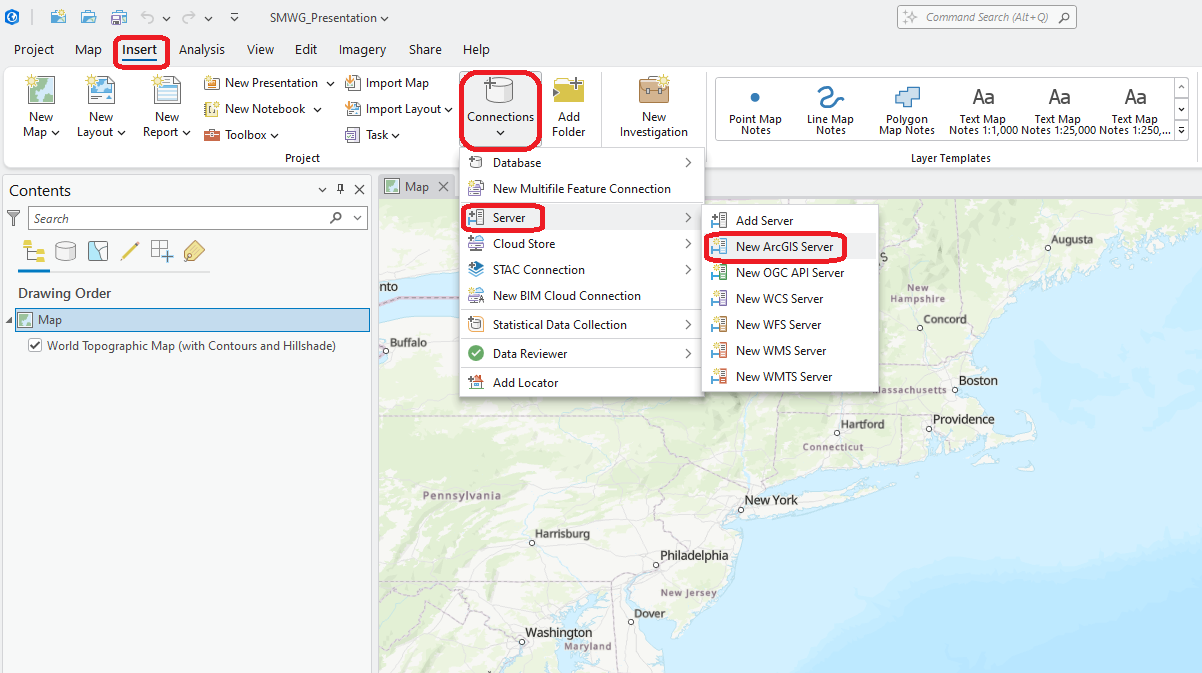The height and width of the screenshot is (673, 1202).
Task: Switch to List By Selection view
Action: click(97, 251)
